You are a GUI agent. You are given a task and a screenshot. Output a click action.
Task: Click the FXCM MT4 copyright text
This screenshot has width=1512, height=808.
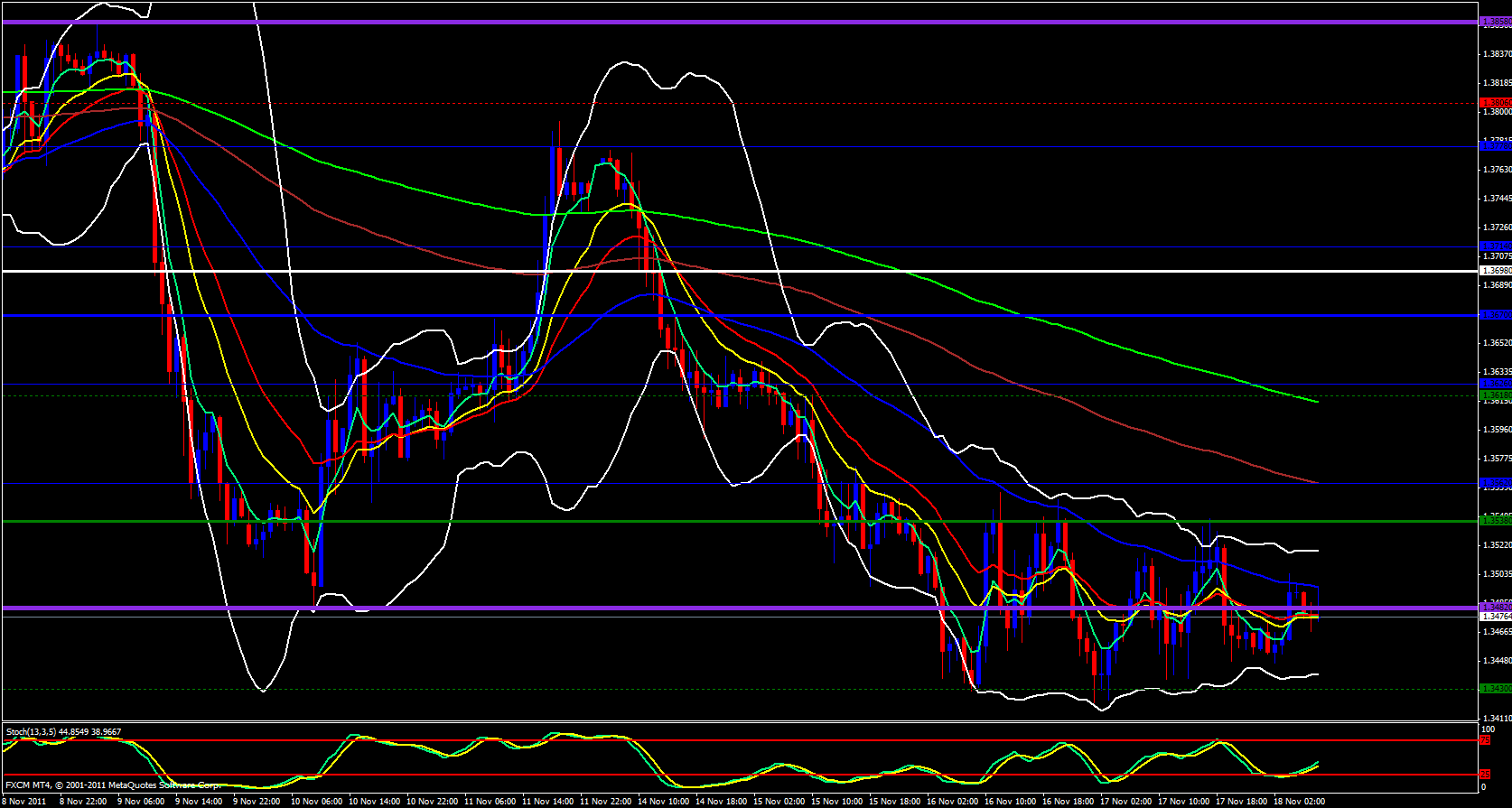click(113, 785)
